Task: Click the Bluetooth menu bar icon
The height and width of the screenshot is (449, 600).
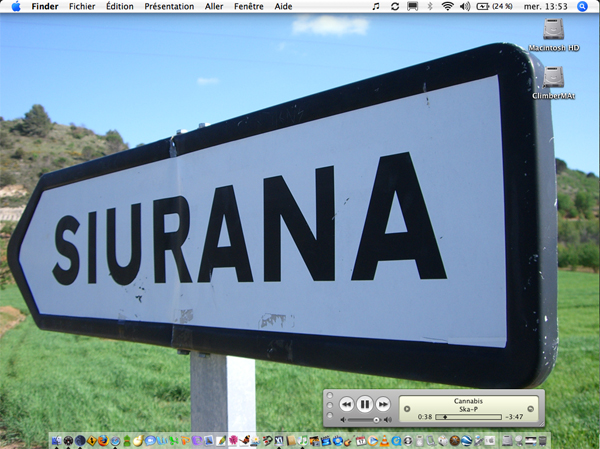Action: tap(430, 6)
